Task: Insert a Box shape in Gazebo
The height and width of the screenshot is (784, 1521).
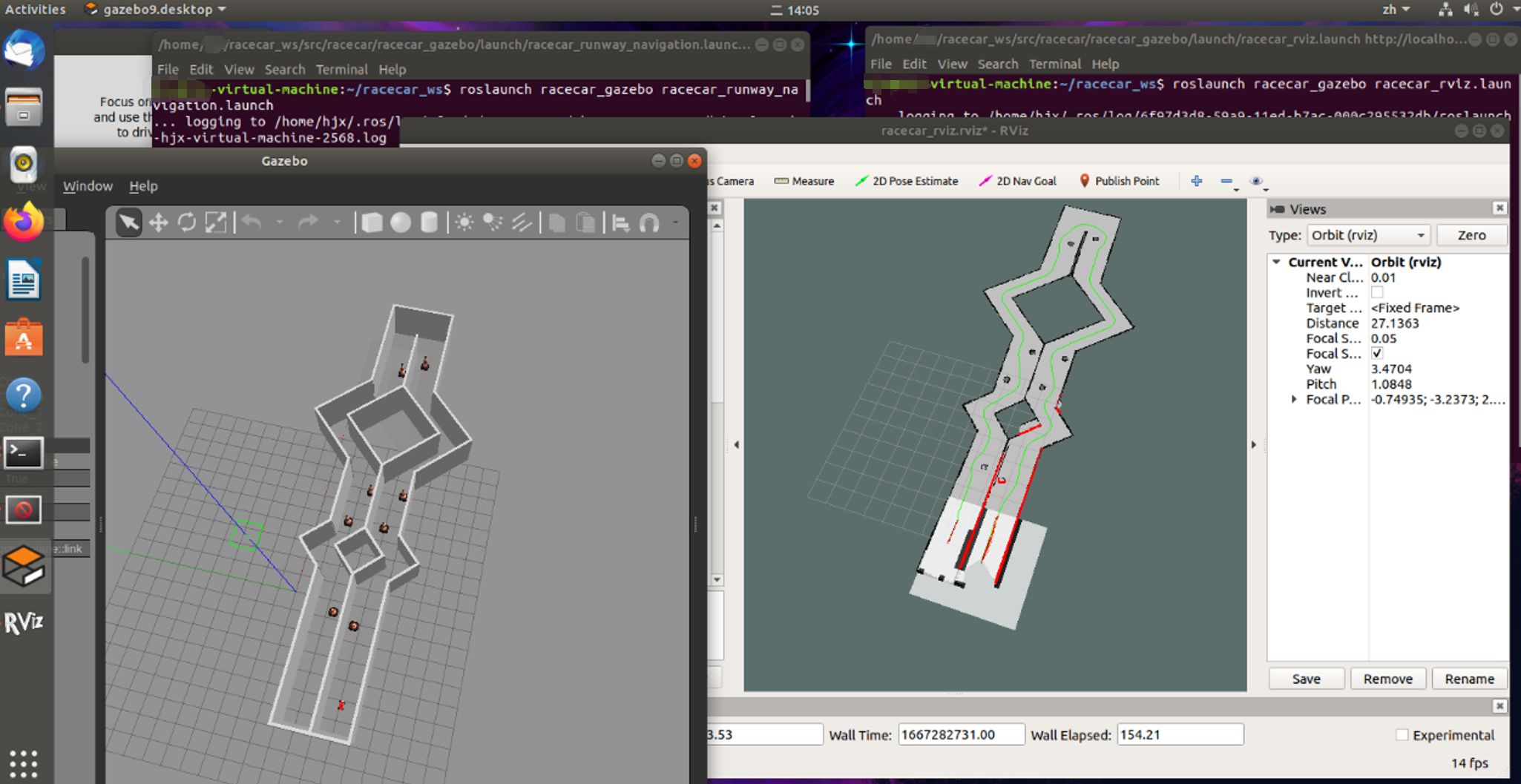Action: click(x=372, y=223)
